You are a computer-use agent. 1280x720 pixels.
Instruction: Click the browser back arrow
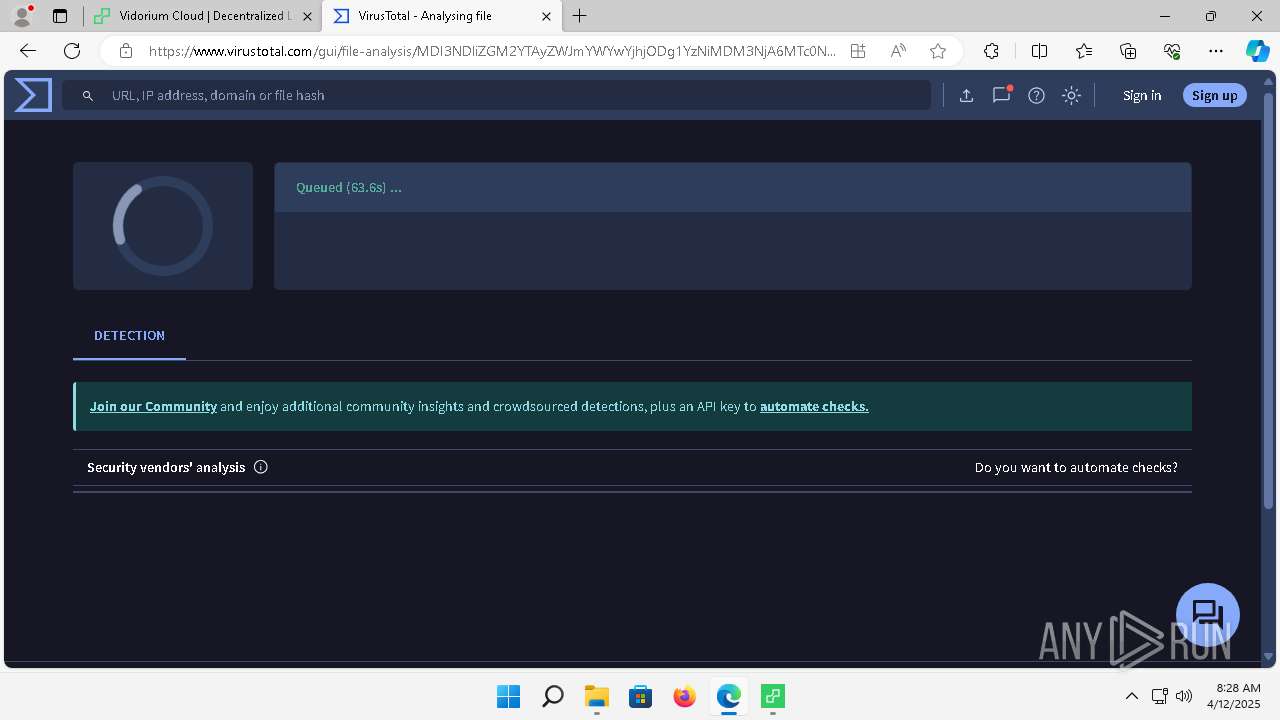pyautogui.click(x=28, y=51)
